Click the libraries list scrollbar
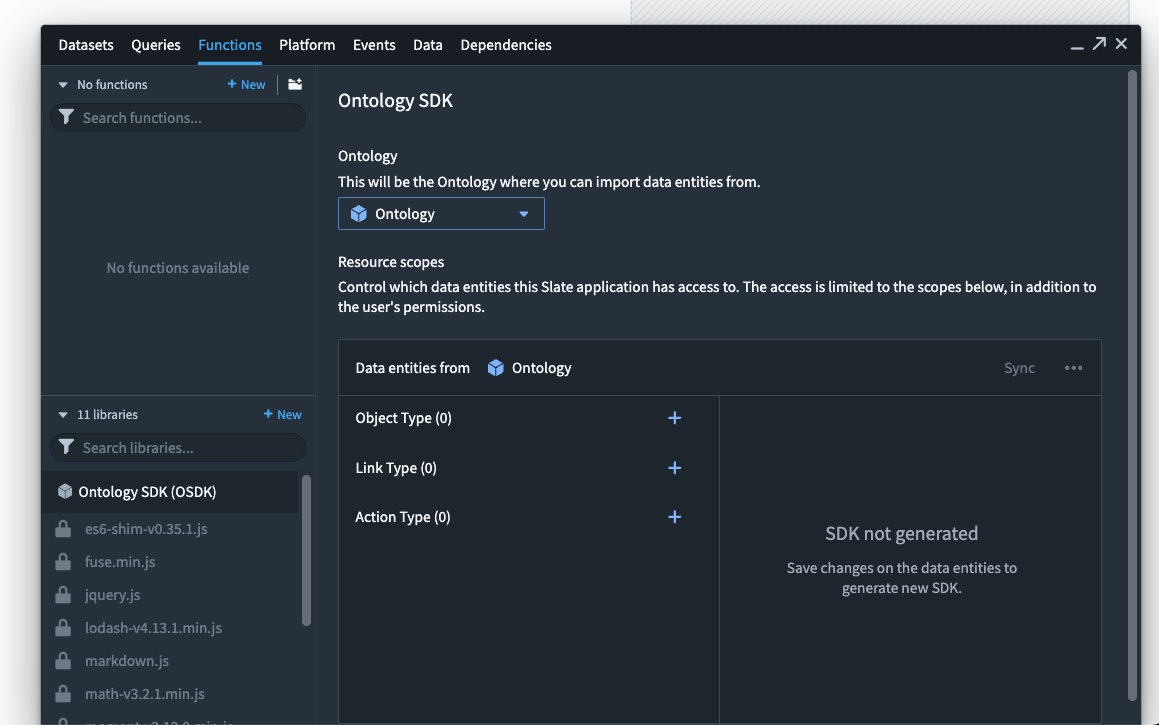This screenshot has width=1159, height=725. click(x=306, y=551)
